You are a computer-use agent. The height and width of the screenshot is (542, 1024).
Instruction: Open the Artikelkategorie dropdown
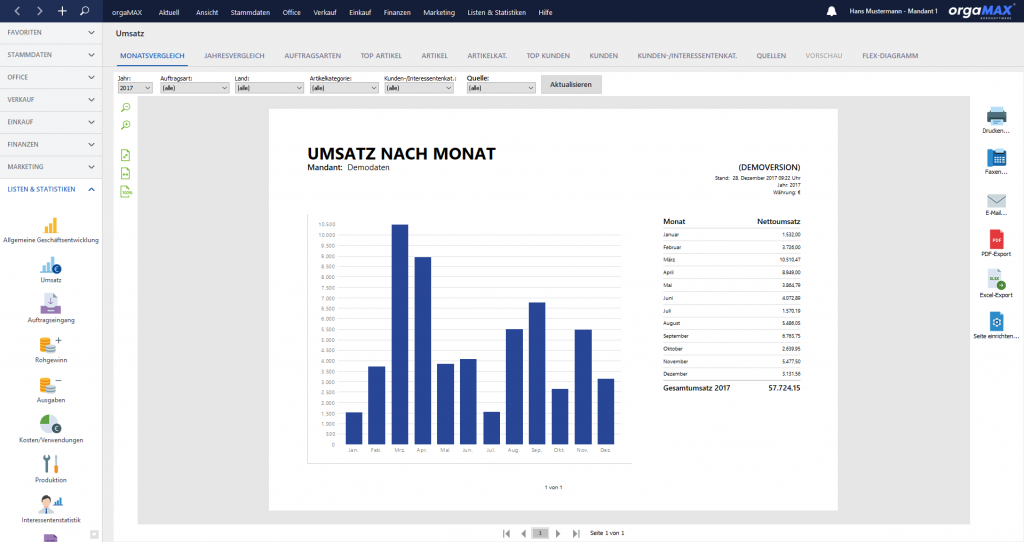click(344, 88)
